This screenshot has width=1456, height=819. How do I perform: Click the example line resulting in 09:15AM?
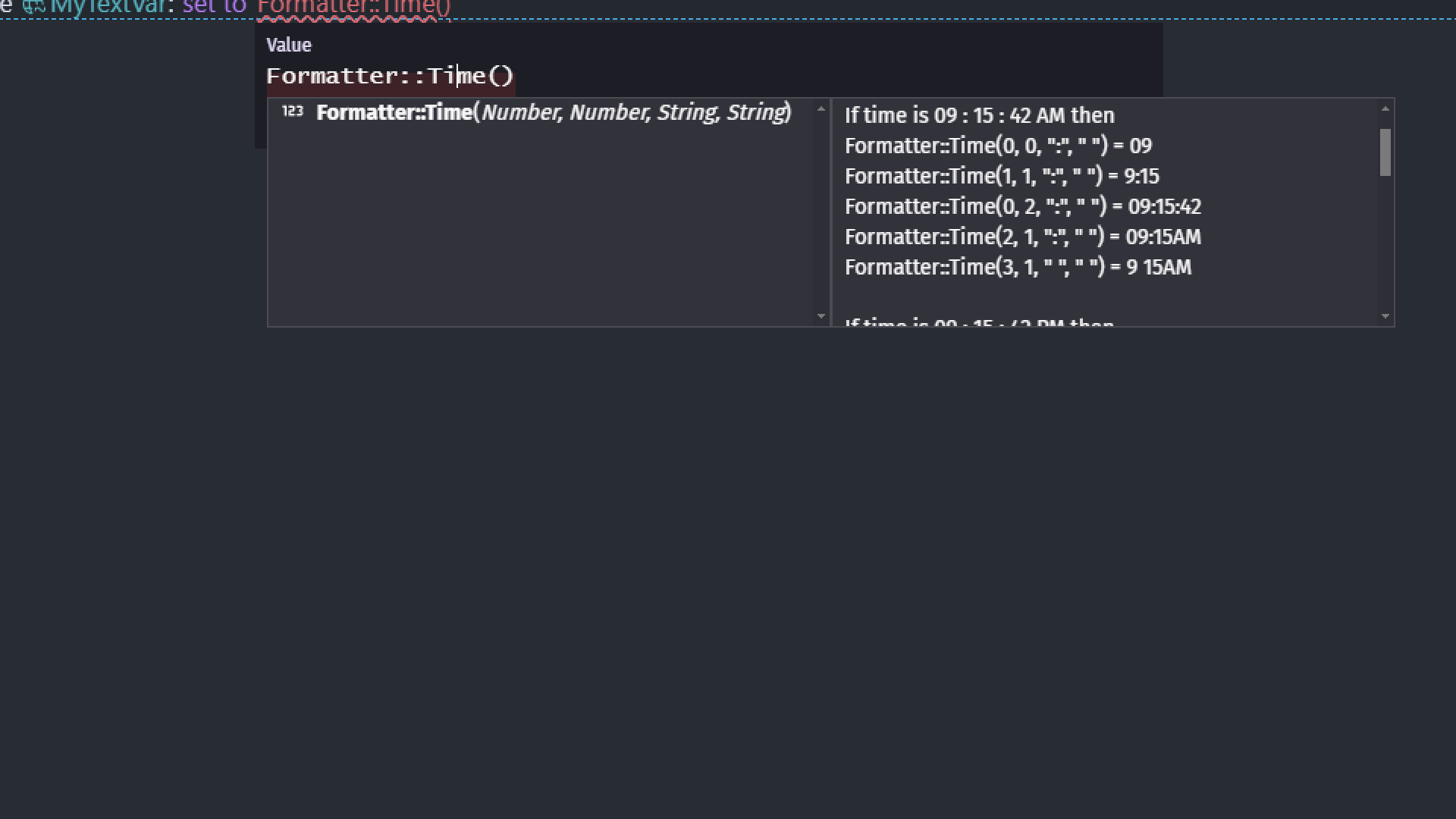[1023, 237]
